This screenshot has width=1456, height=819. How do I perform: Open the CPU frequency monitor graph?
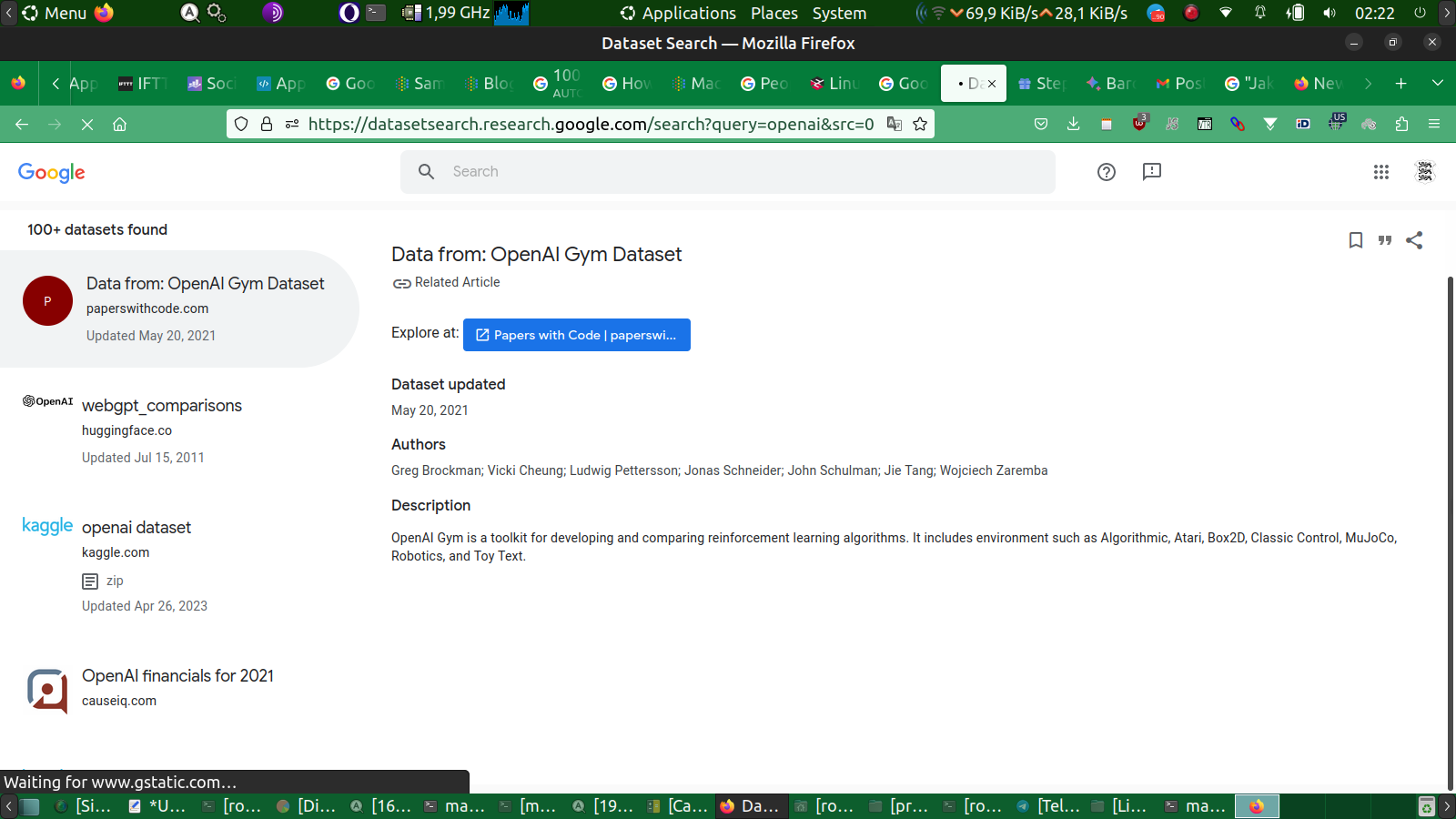coord(512,13)
